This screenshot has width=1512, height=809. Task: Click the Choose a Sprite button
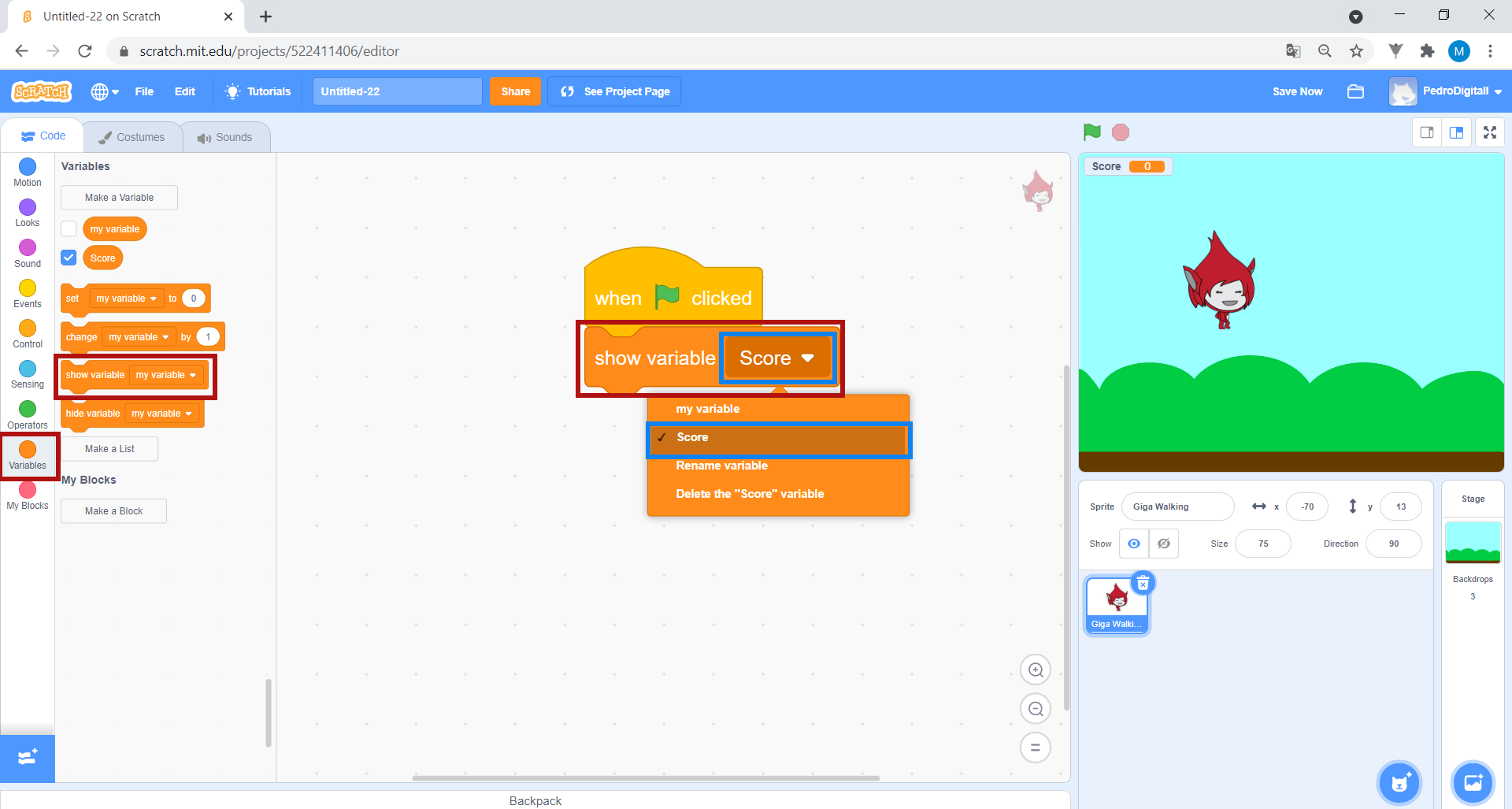(x=1399, y=783)
